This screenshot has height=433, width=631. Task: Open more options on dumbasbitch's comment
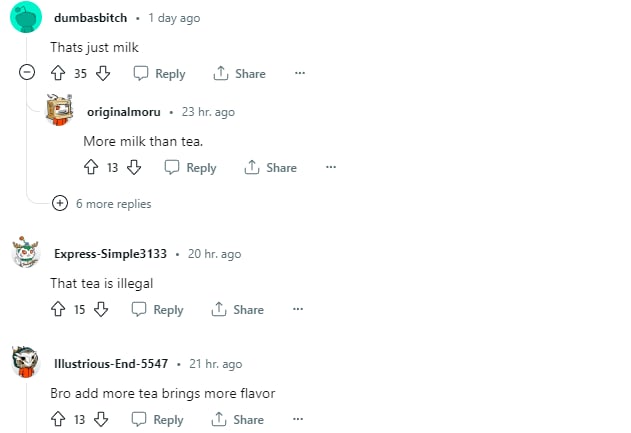(298, 73)
